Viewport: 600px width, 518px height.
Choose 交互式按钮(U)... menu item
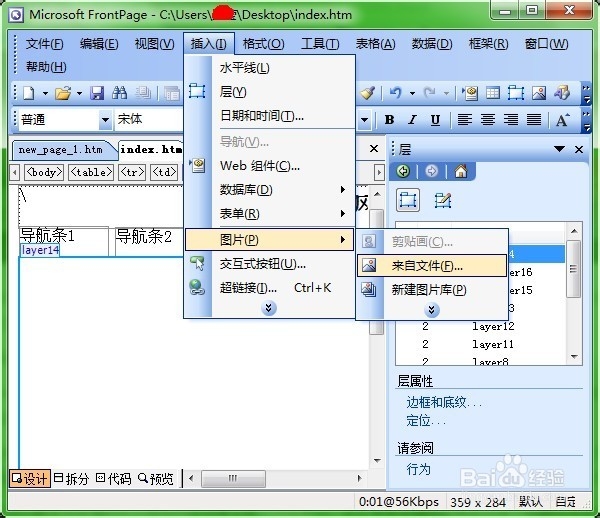click(x=269, y=264)
